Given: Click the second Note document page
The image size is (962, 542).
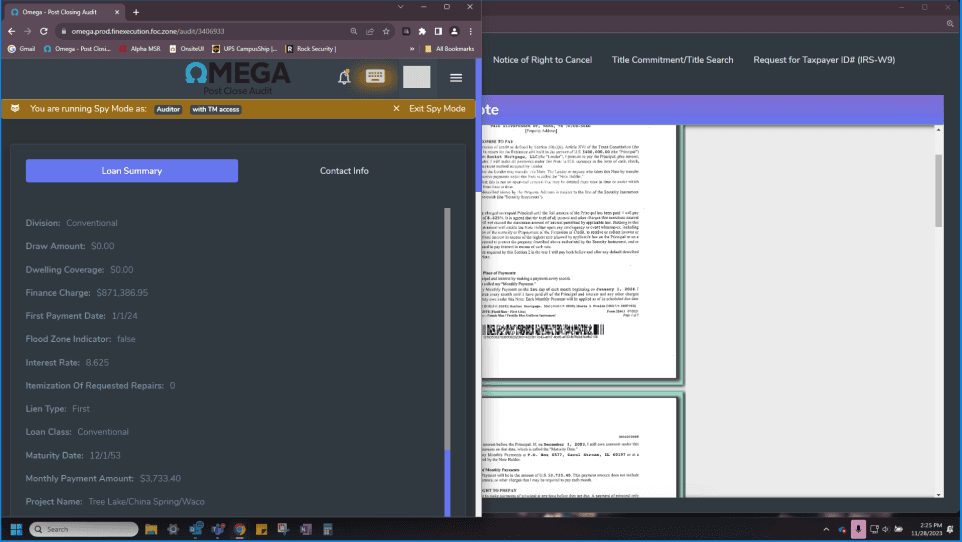Looking at the screenshot, I should click(579, 447).
